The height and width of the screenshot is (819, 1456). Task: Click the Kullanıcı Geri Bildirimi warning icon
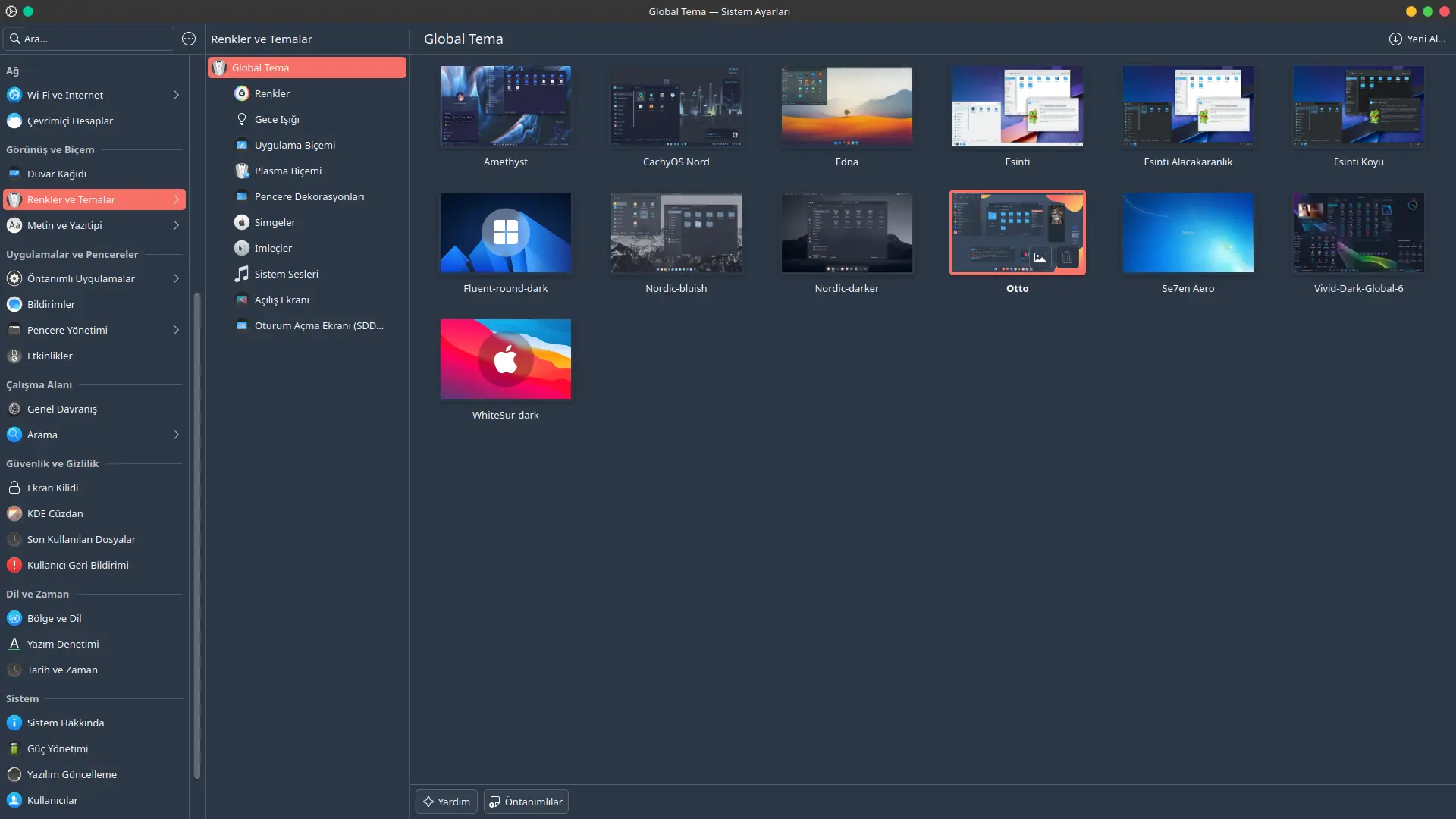[14, 565]
